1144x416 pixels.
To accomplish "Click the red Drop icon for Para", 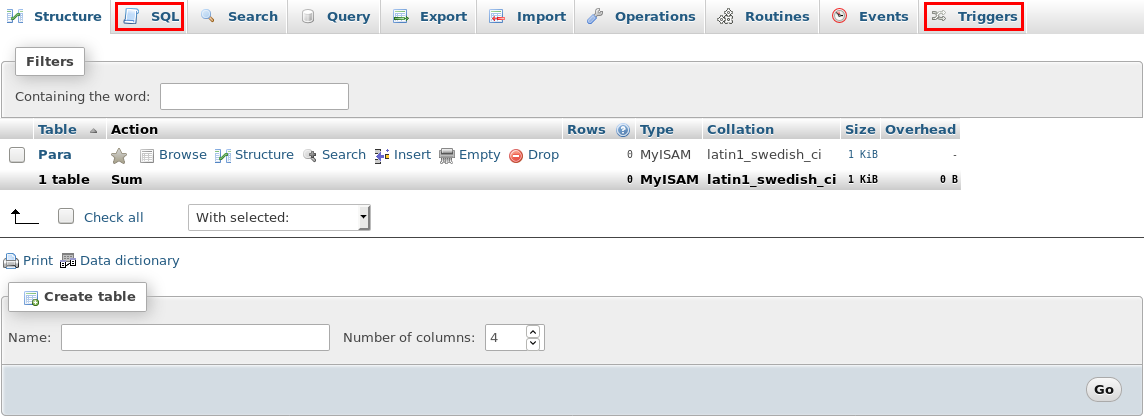I will [x=516, y=156].
